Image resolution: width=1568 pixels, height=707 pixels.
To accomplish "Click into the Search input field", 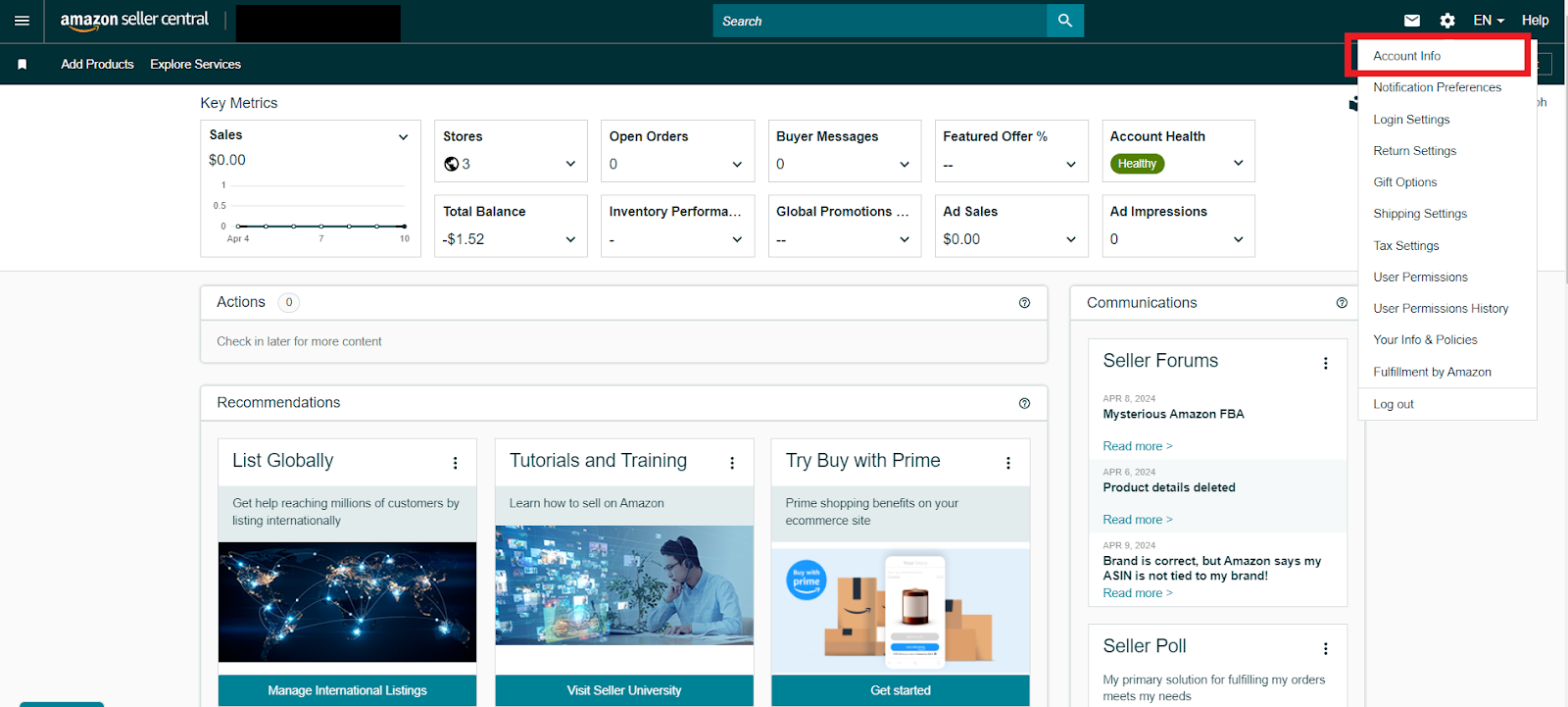I will tap(879, 21).
